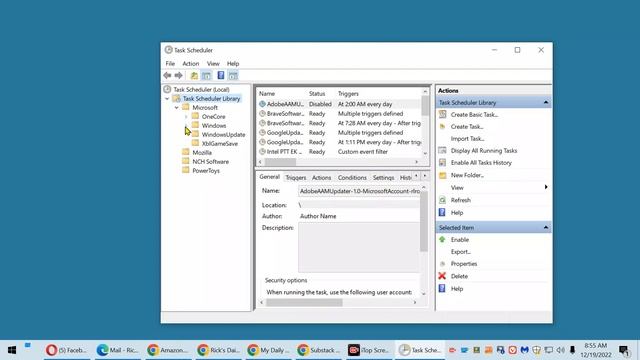Toggle the Show/Hide Console Tree toolbar icon
This screenshot has height=360, width=640.
point(207,76)
